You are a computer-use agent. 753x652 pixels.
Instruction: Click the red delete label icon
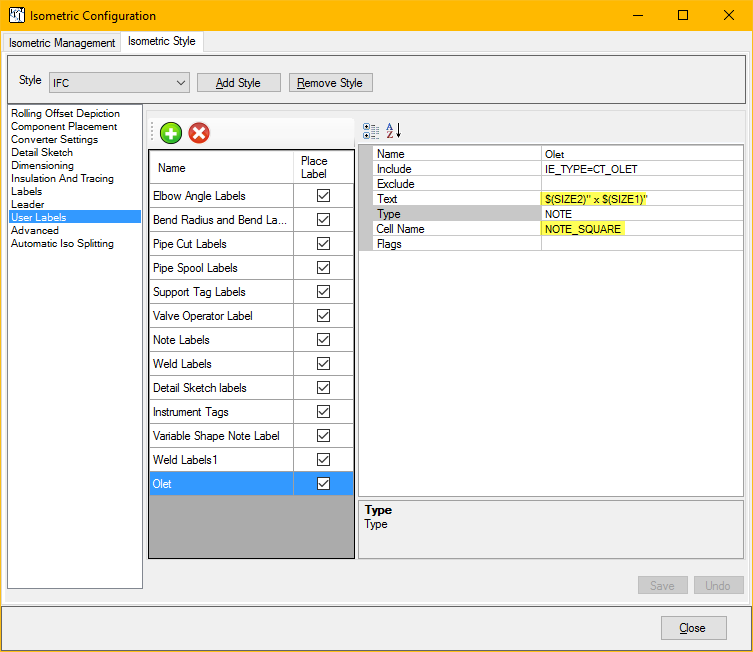point(199,133)
